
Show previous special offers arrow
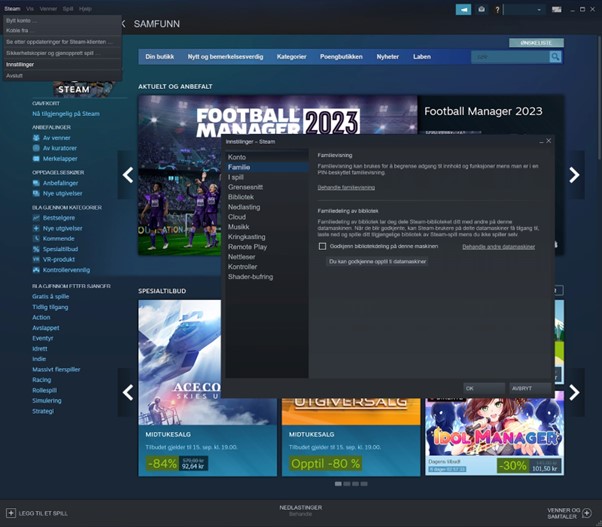128,392
